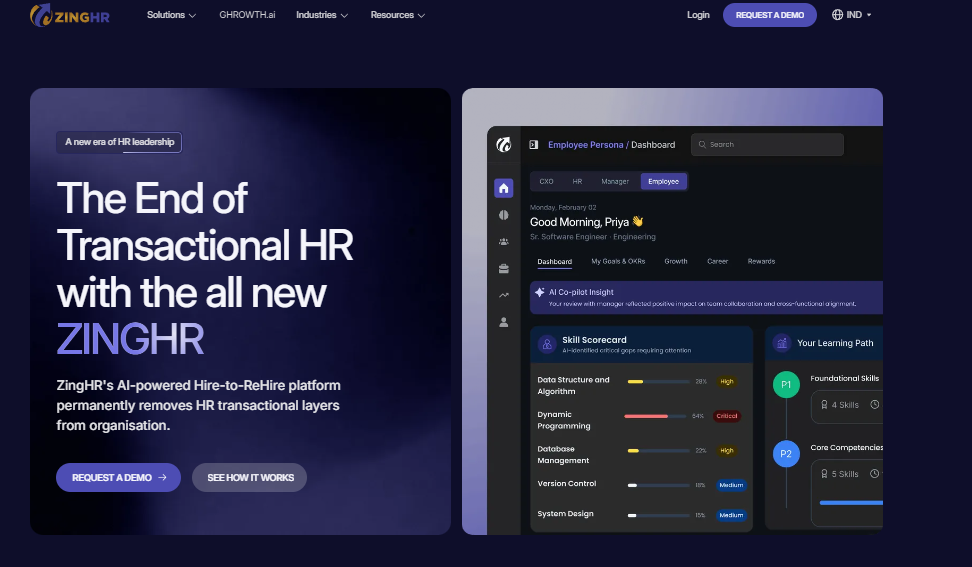
Task: Click Medium badge for Version Control
Action: click(731, 485)
